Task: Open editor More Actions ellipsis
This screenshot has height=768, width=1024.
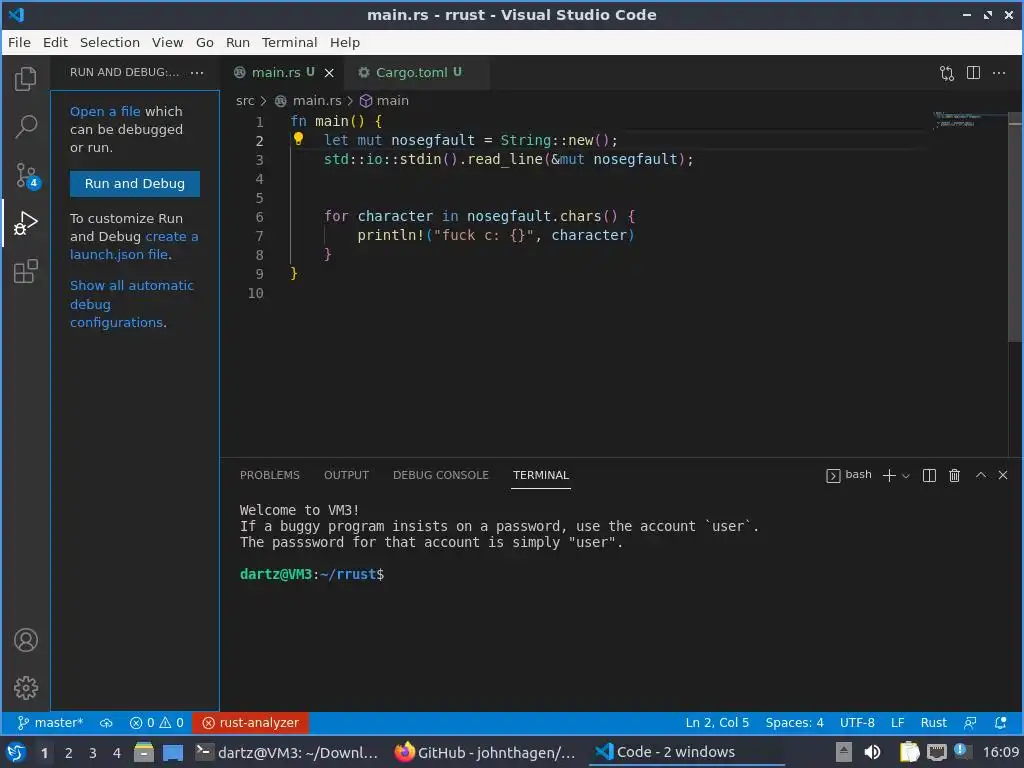Action: click(999, 72)
